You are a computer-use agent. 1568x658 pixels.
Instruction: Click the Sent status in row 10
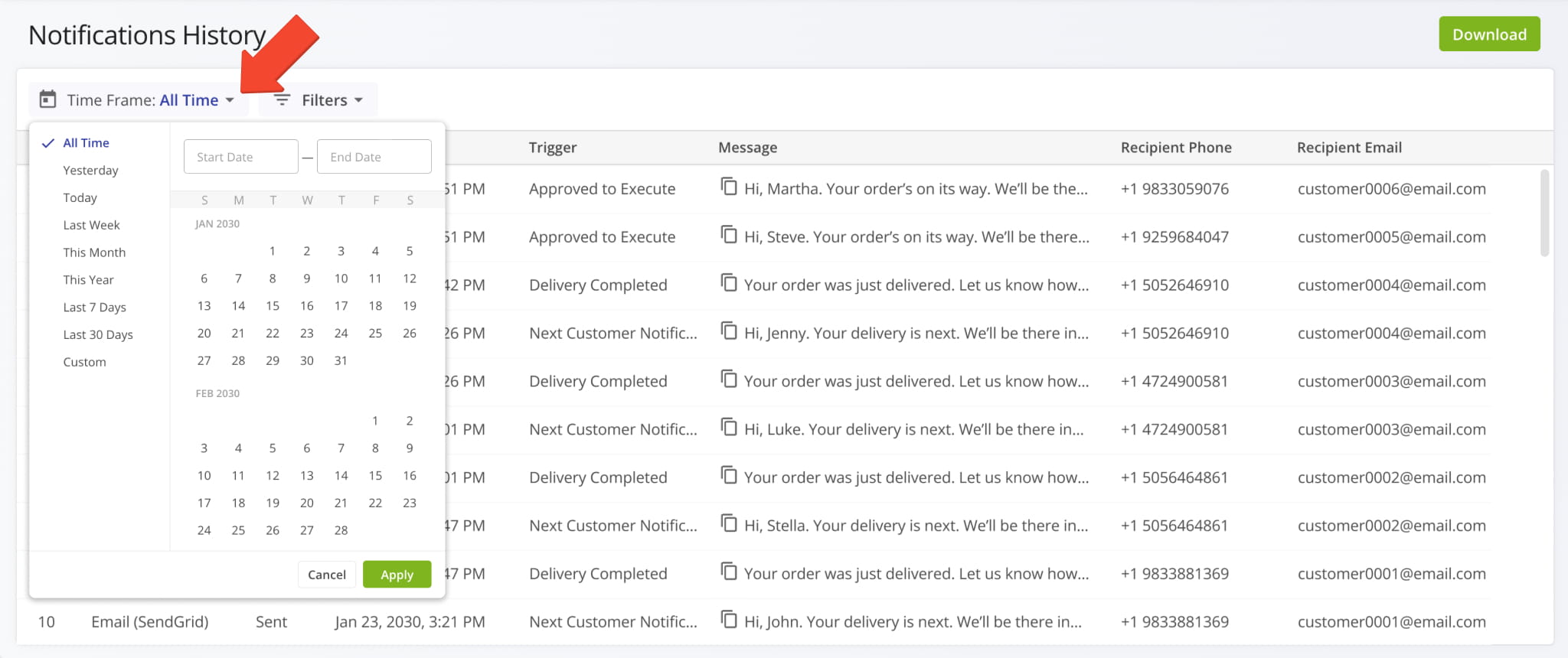point(271,622)
